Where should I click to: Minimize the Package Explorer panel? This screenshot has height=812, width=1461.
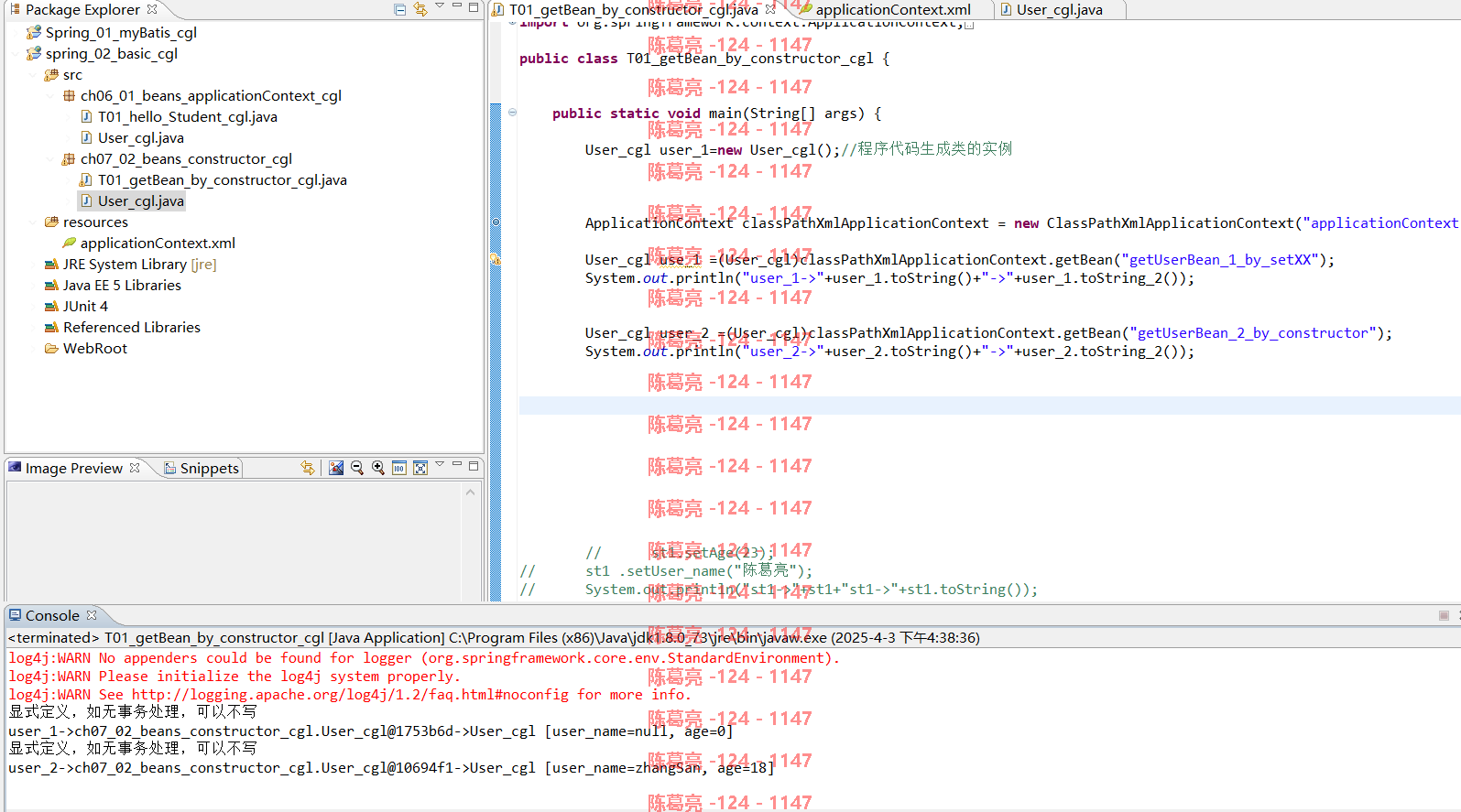point(457,6)
